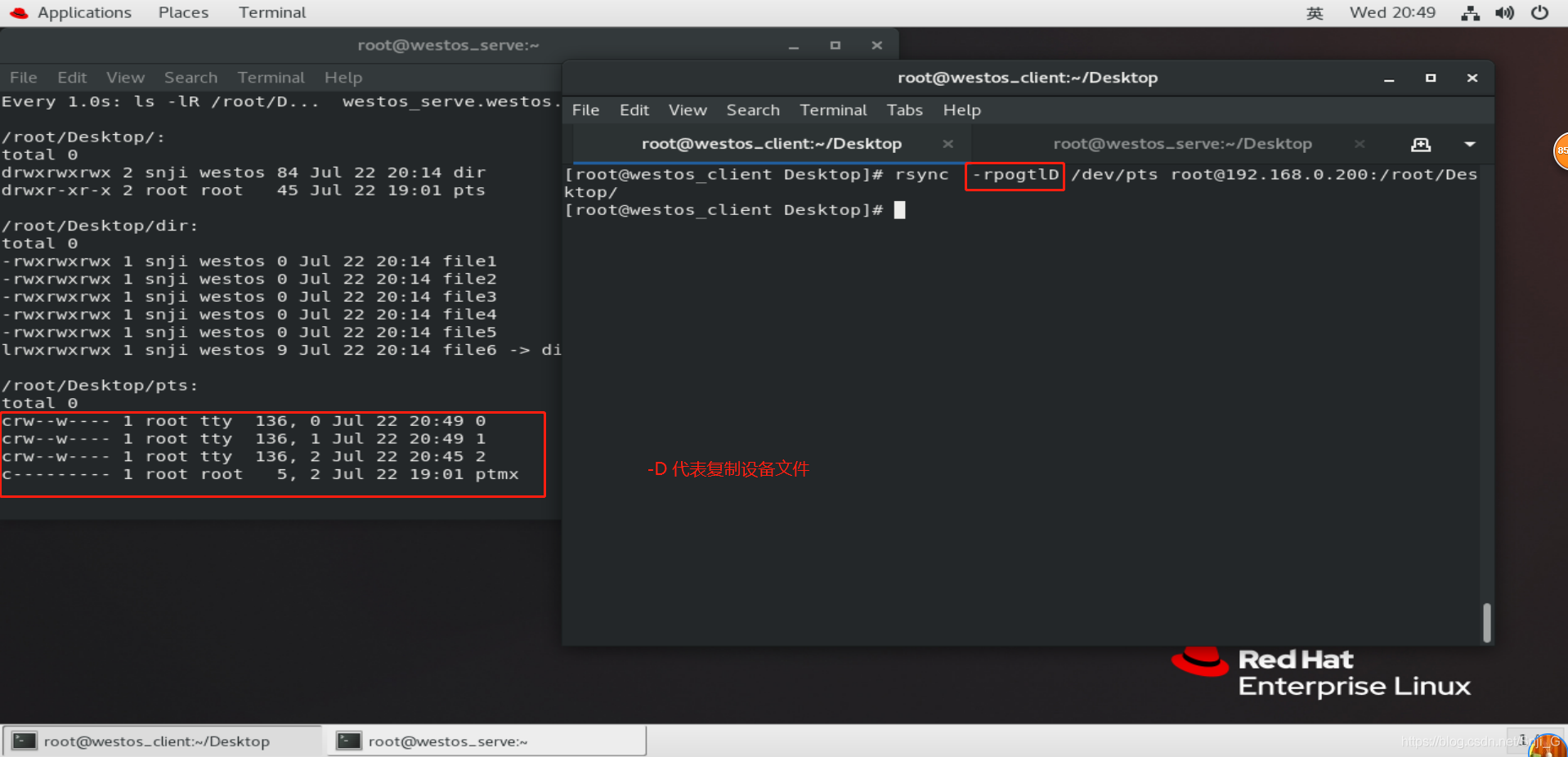Click the orange circular badge at screen edge

click(x=1561, y=151)
